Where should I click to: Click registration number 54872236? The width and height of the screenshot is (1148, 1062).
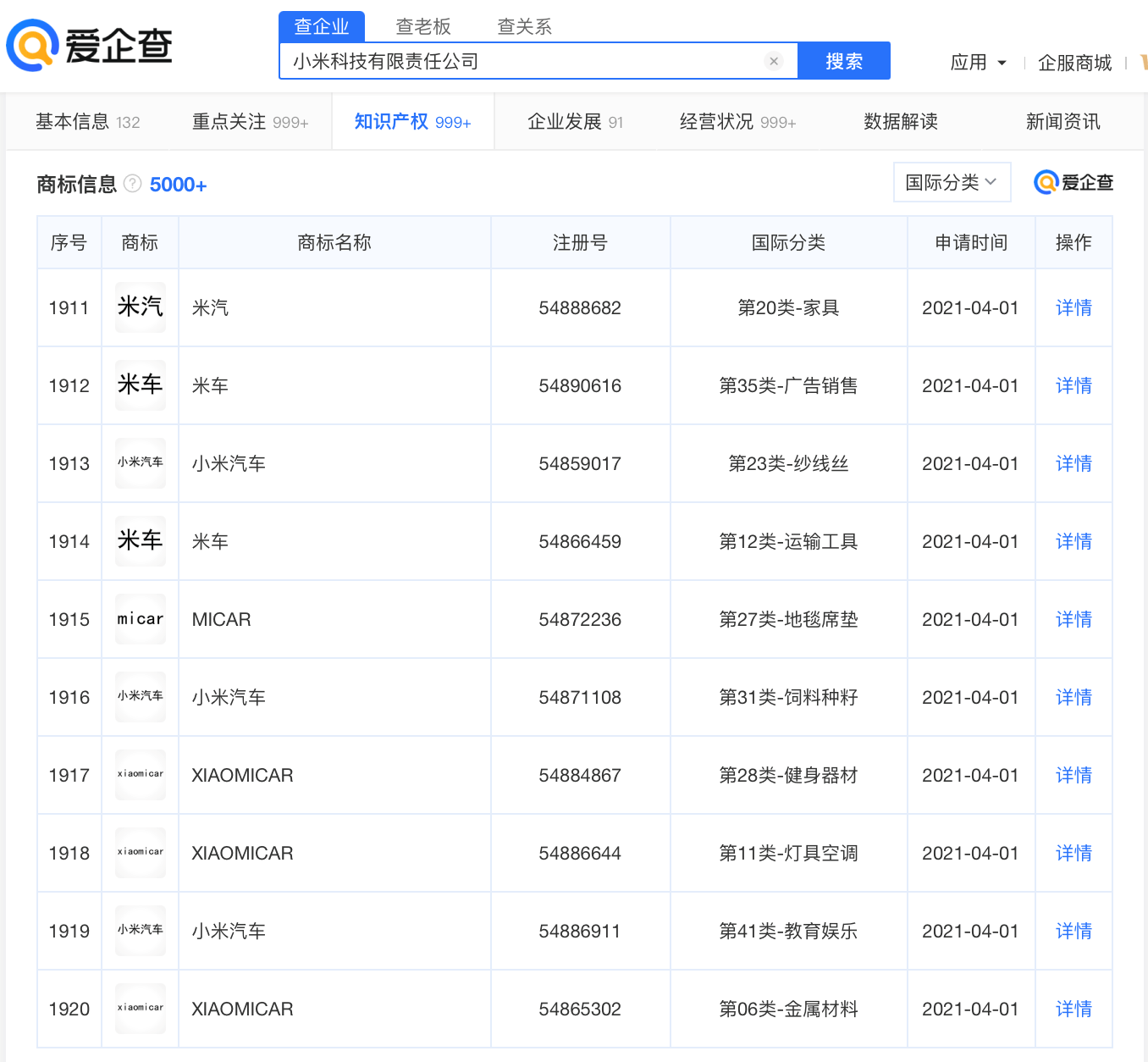(x=580, y=619)
